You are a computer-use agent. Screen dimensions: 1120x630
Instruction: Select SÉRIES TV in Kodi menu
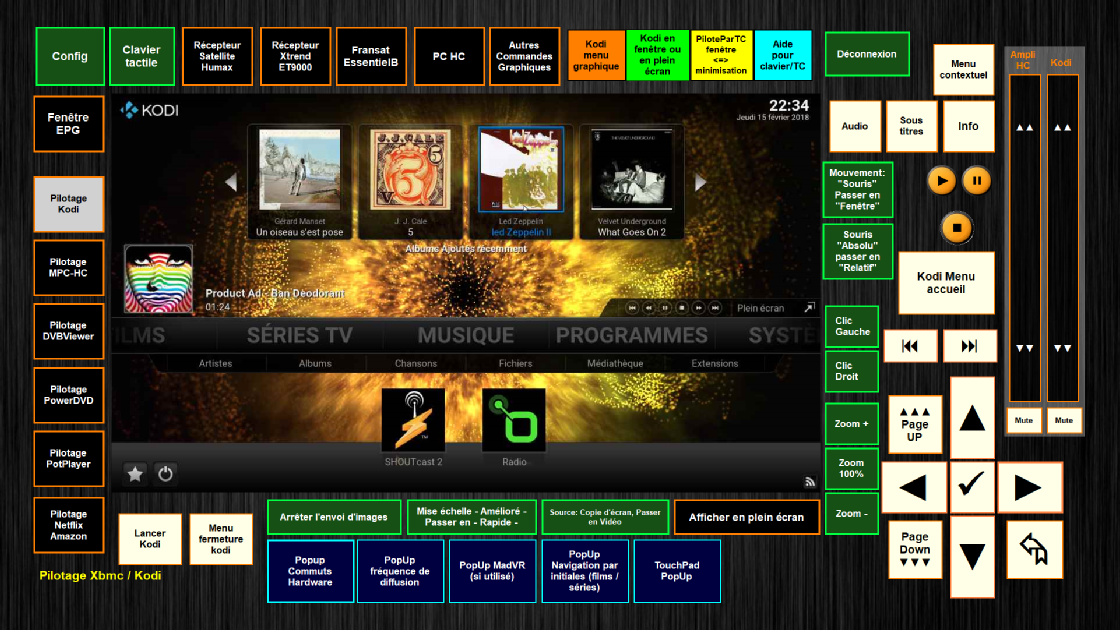click(x=300, y=335)
